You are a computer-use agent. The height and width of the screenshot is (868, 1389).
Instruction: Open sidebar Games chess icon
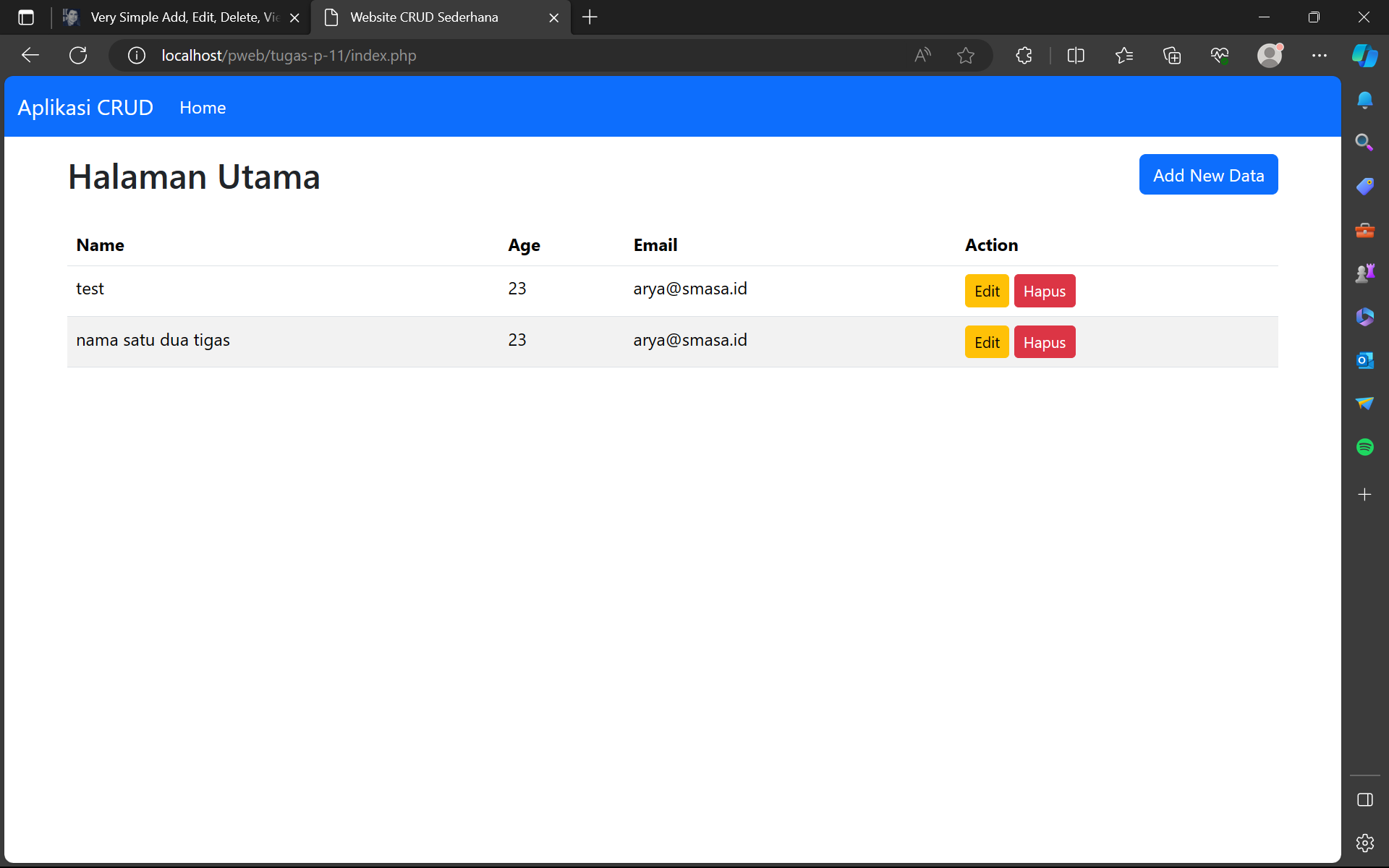(1364, 273)
